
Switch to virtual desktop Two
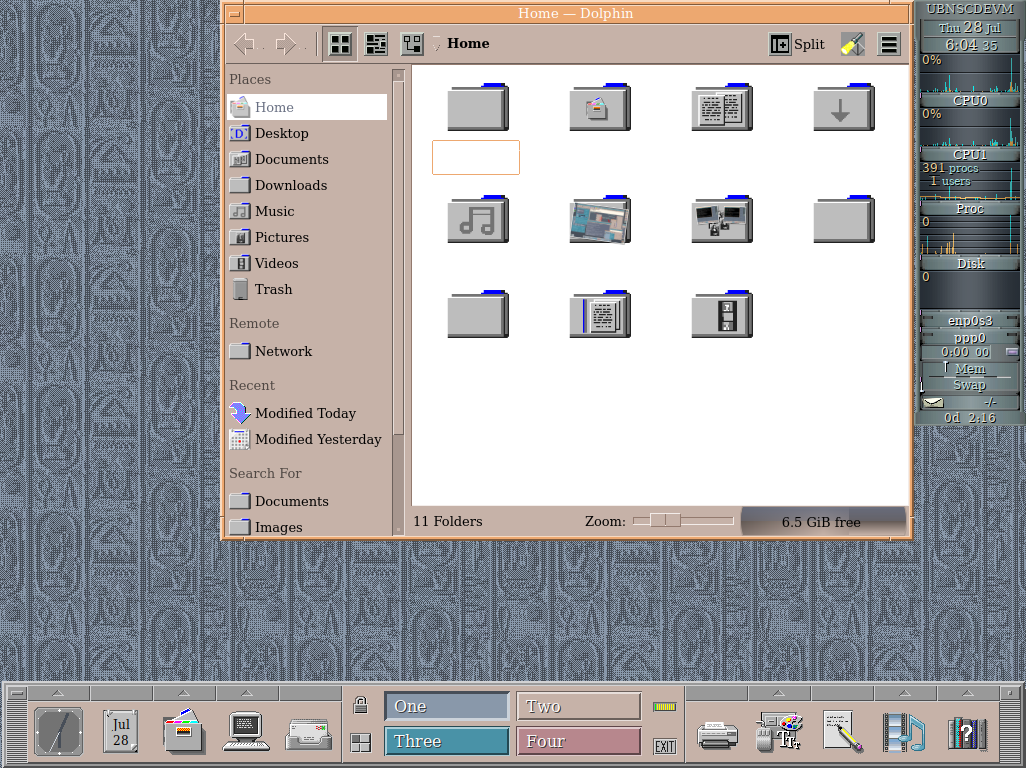point(578,706)
